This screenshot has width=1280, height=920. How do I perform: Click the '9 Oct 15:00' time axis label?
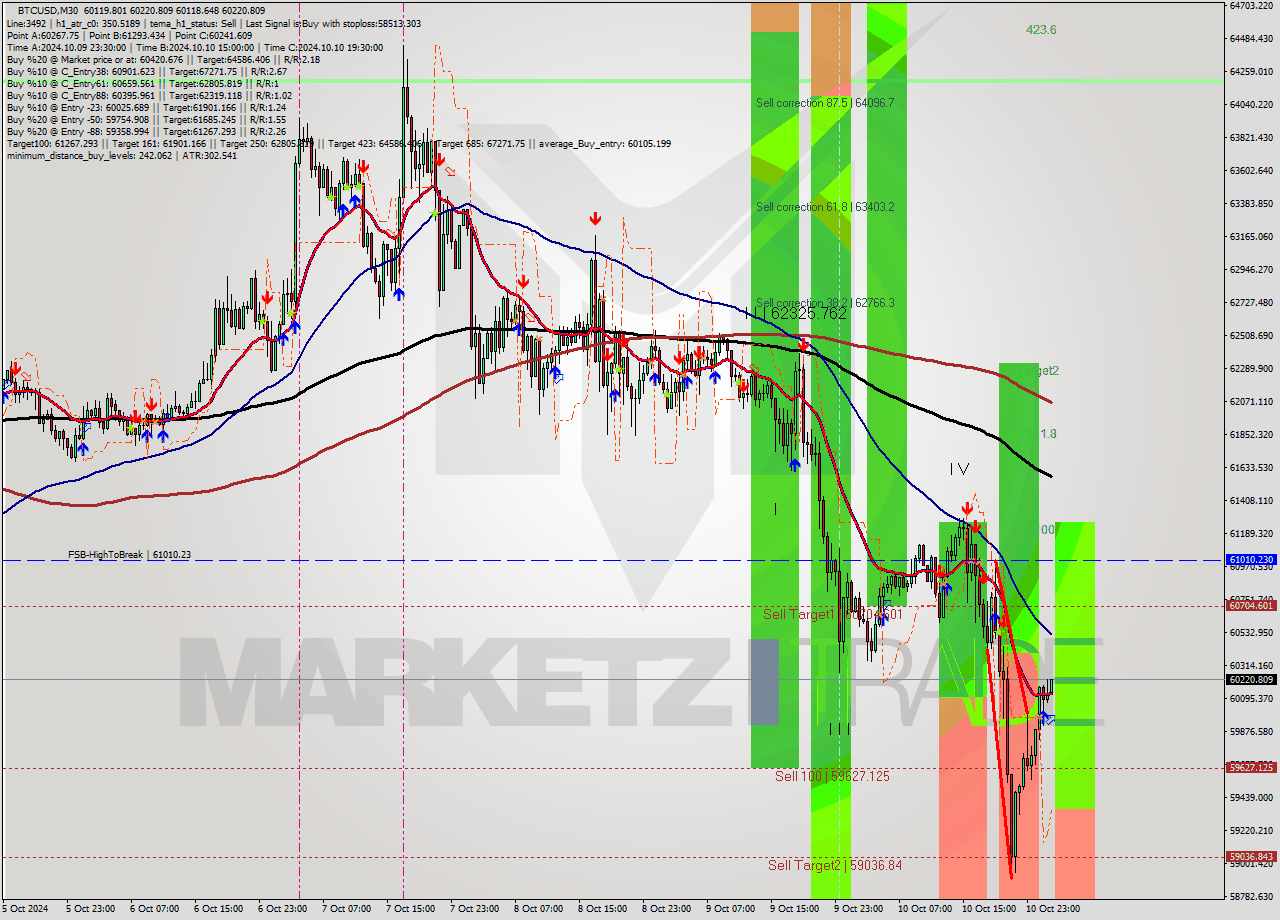(x=795, y=909)
